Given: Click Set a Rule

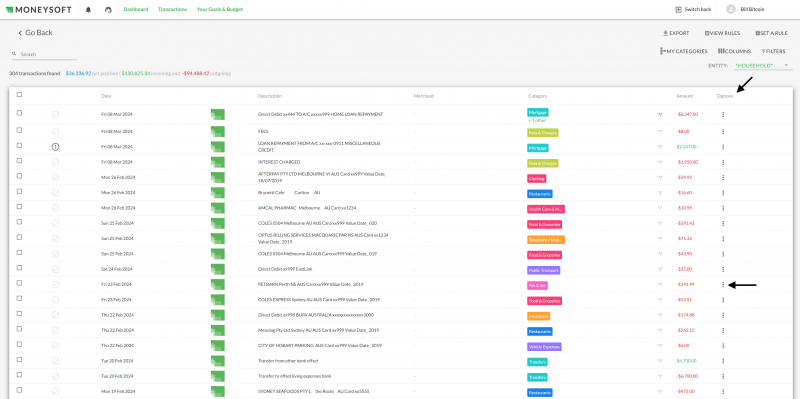Looking at the screenshot, I should 771,33.
